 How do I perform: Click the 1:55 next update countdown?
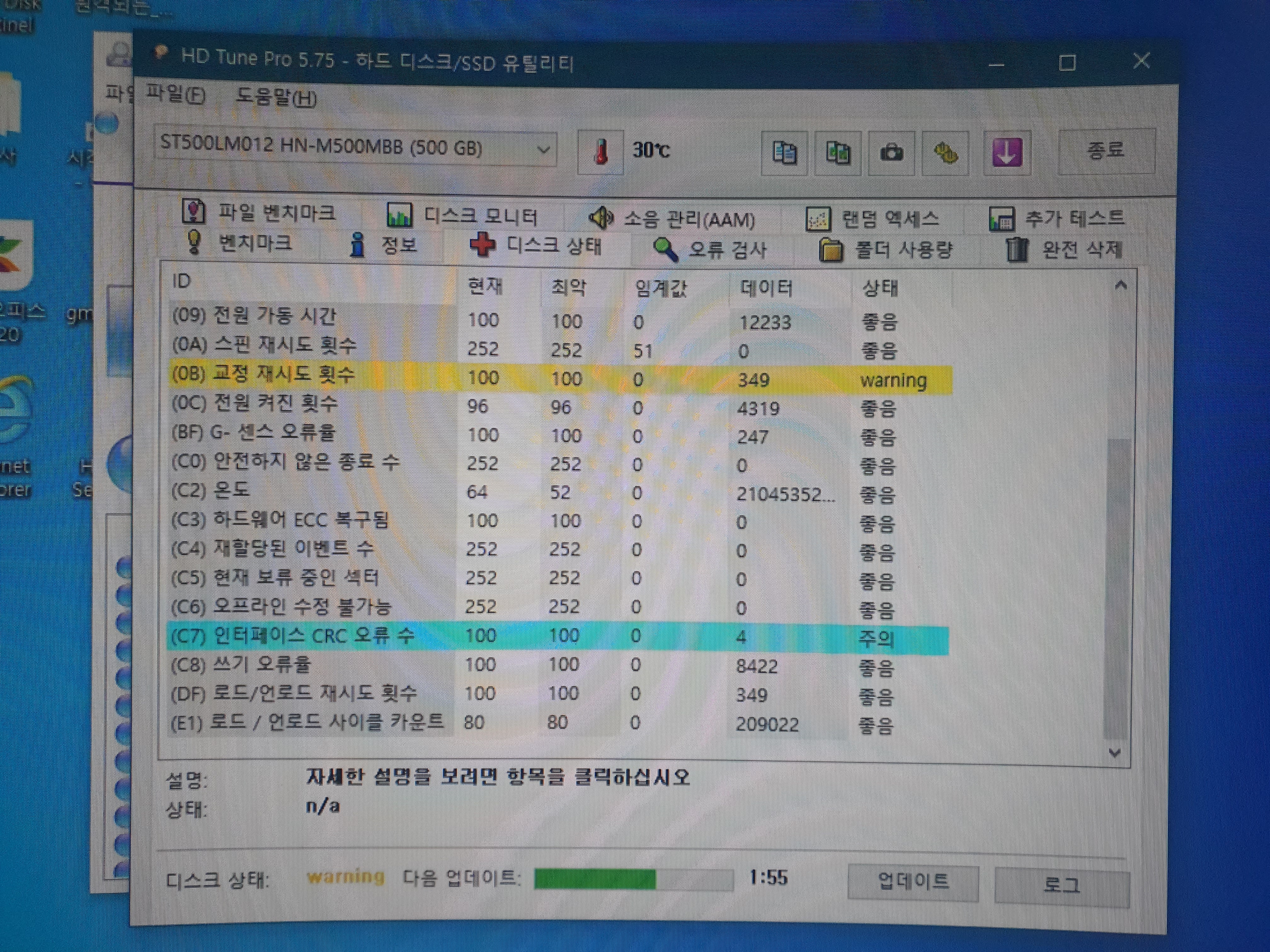(x=768, y=878)
